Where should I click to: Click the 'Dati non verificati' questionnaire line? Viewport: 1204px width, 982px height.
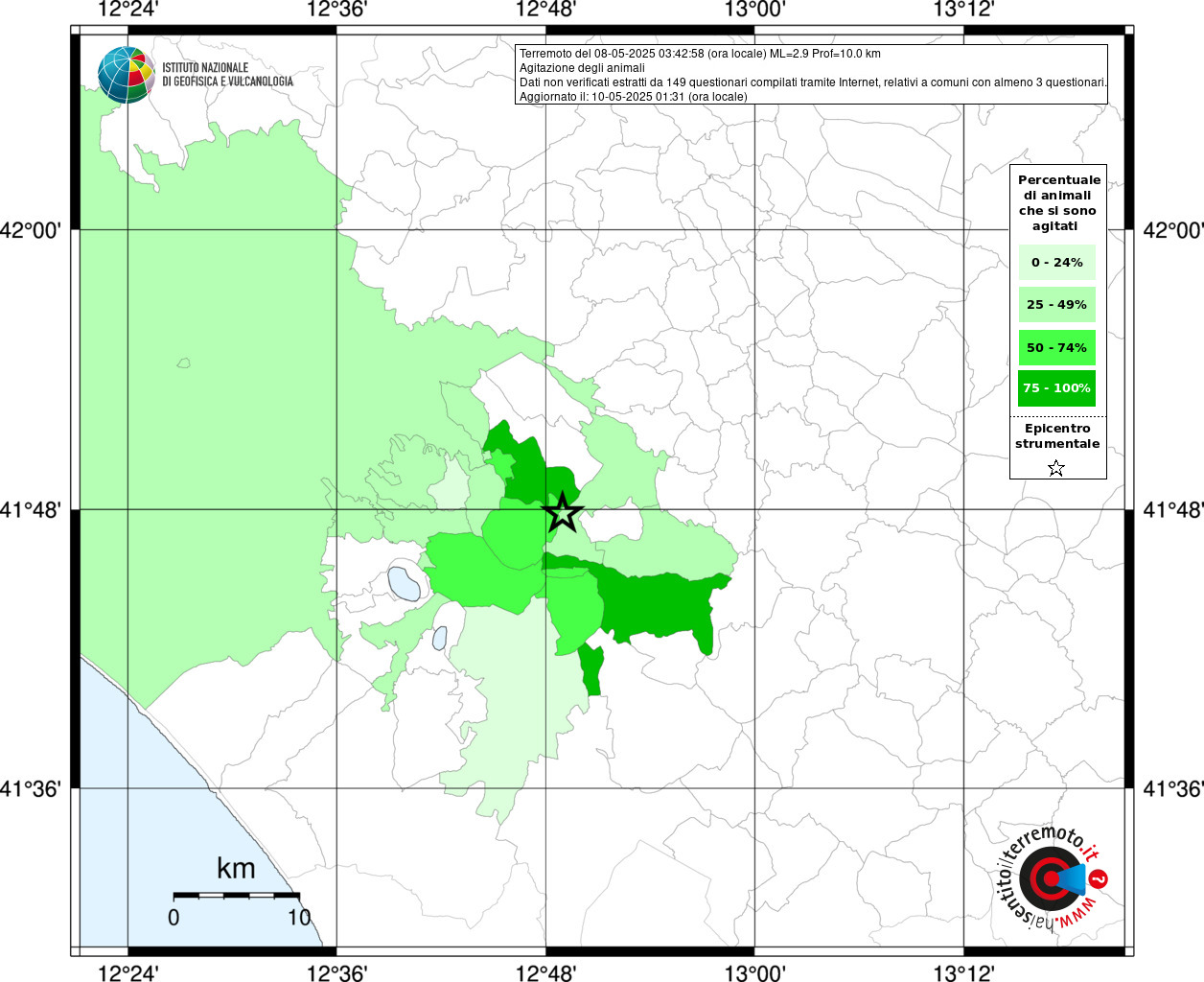[813, 82]
